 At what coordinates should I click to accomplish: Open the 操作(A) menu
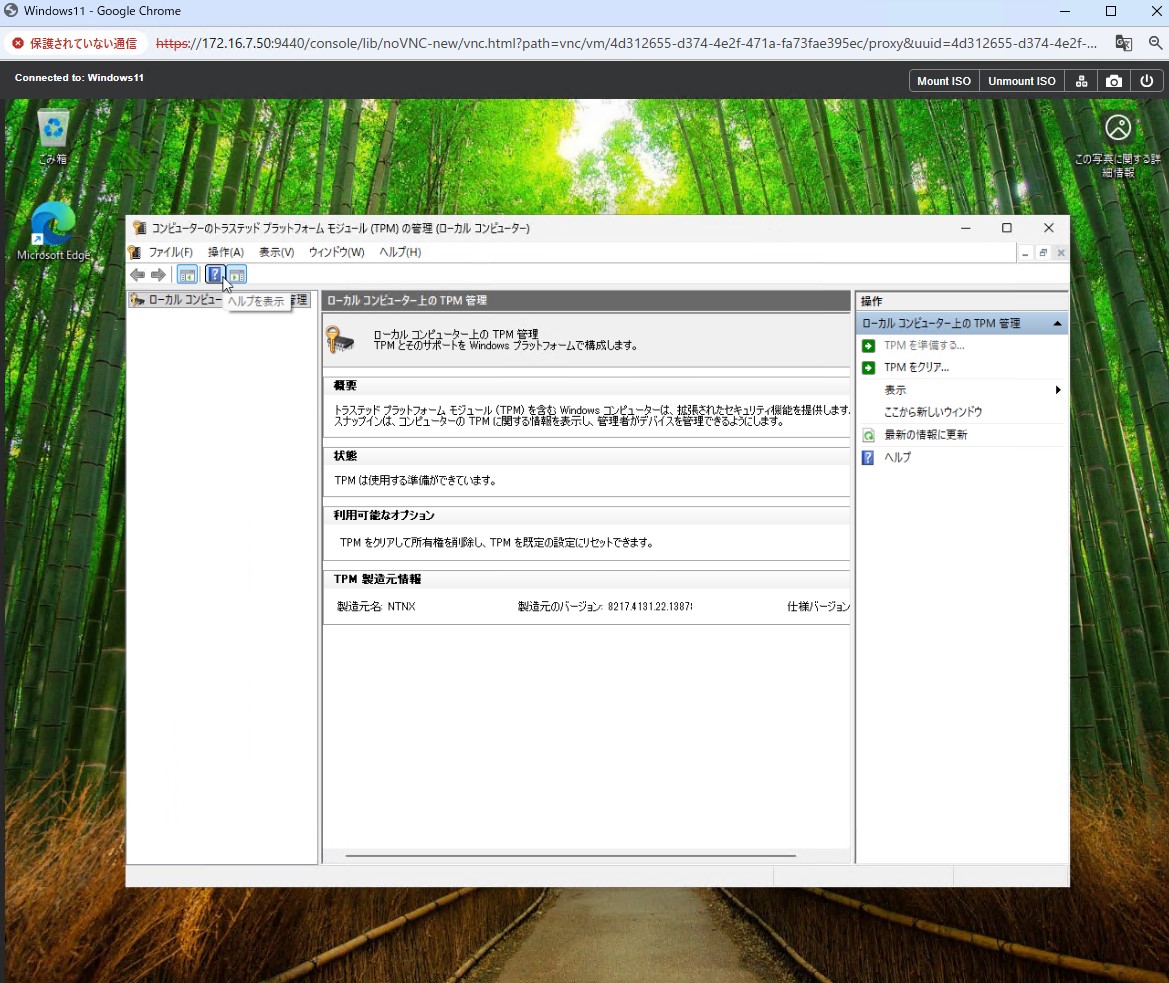[225, 253]
